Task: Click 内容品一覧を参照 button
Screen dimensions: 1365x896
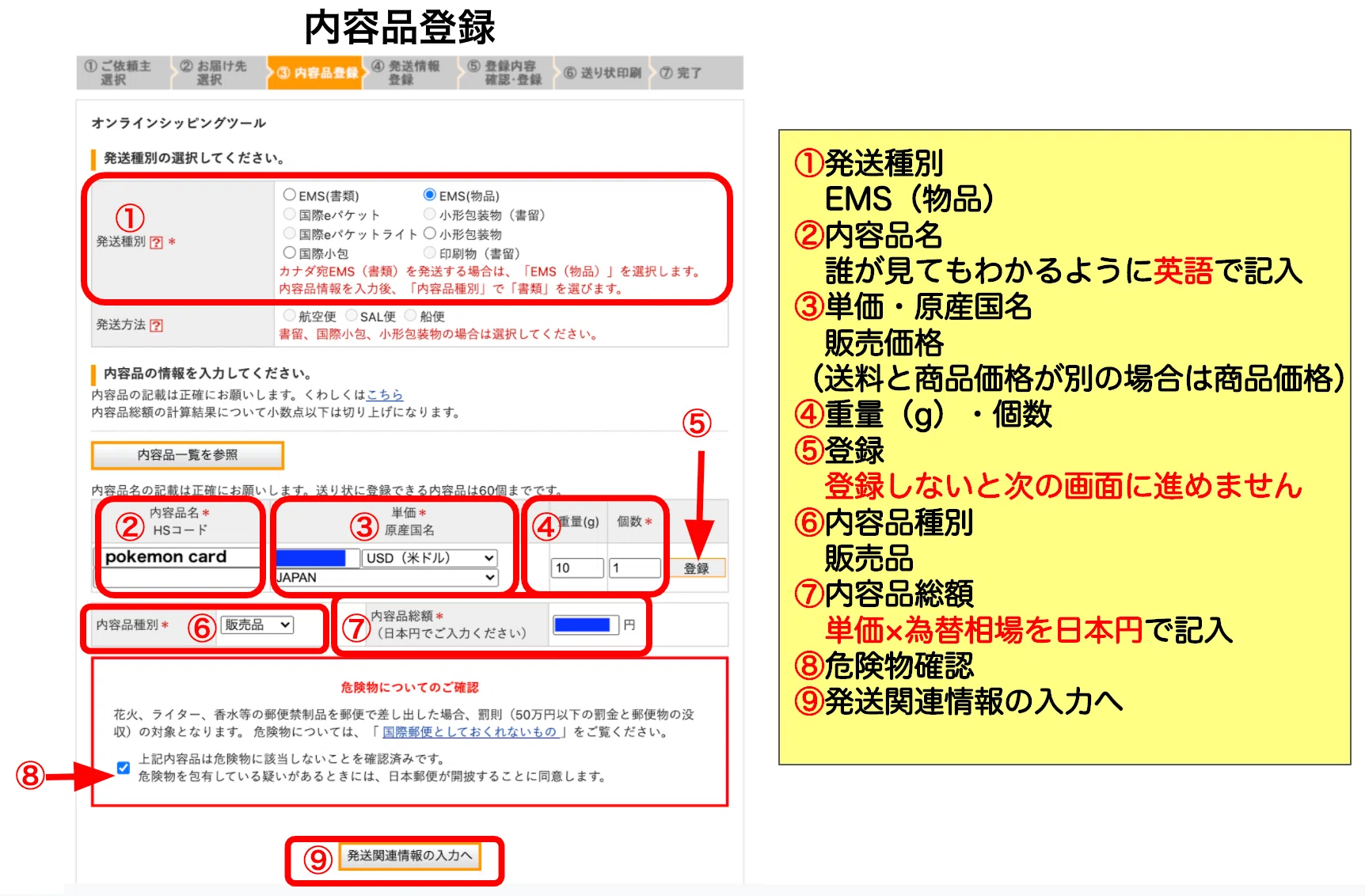Action: pyautogui.click(x=188, y=455)
